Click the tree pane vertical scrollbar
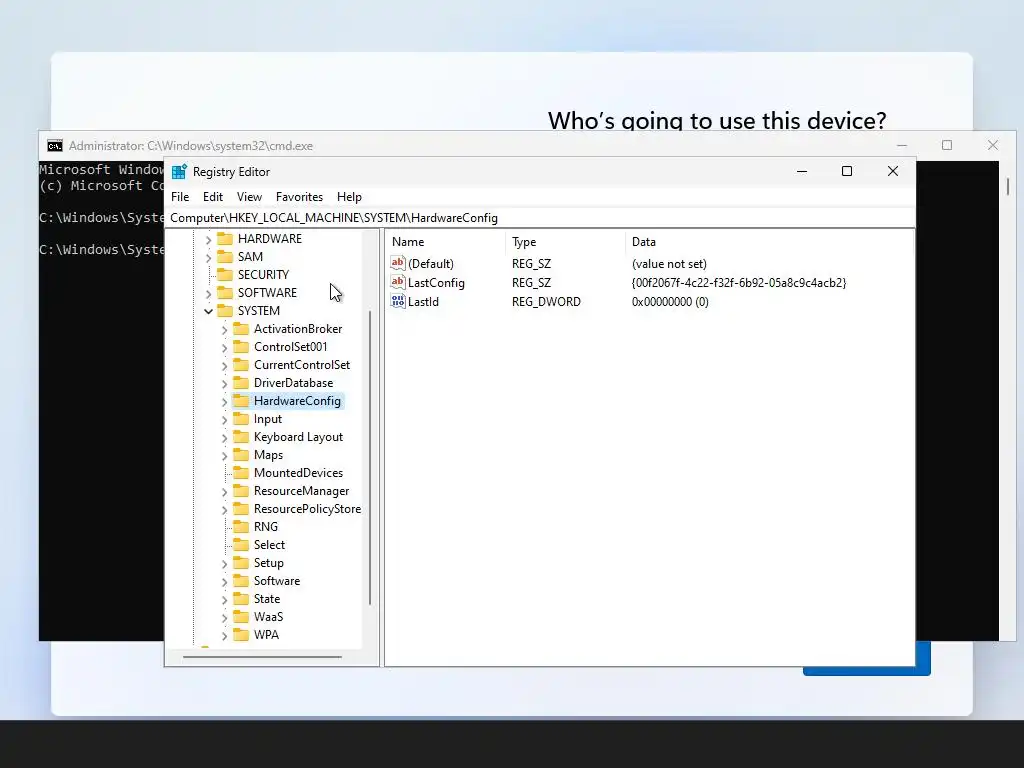 point(370,457)
